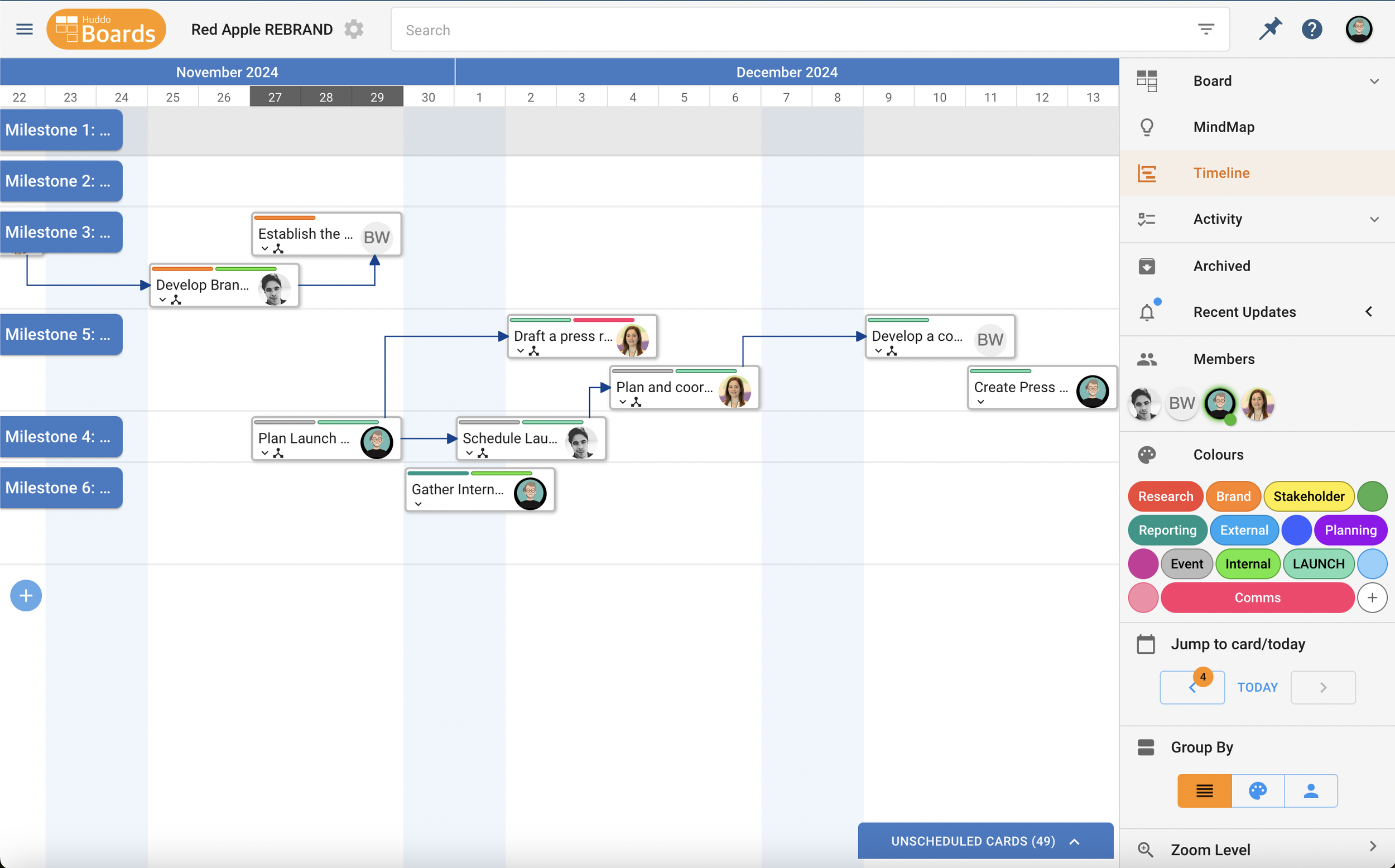Click the pin sidebar icon

coord(1269,29)
